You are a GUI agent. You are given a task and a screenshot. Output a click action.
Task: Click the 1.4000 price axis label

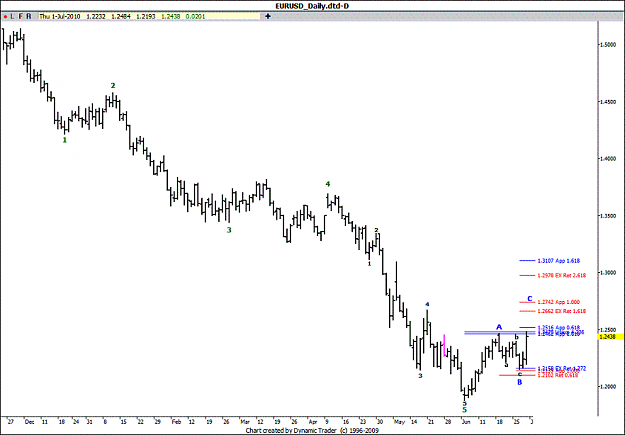click(x=608, y=159)
